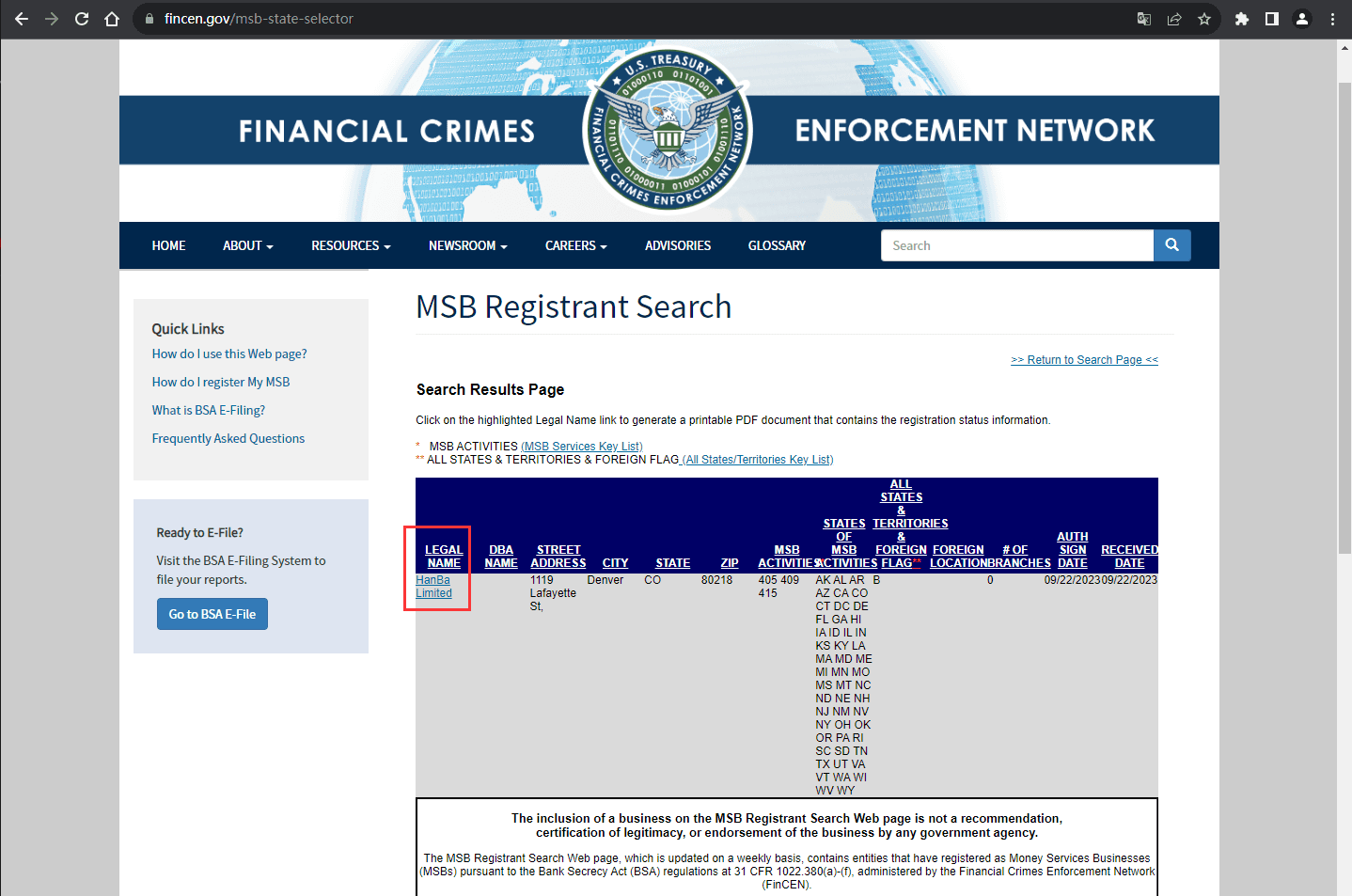Open the HOME nav item
1352x896 pixels.
(169, 245)
